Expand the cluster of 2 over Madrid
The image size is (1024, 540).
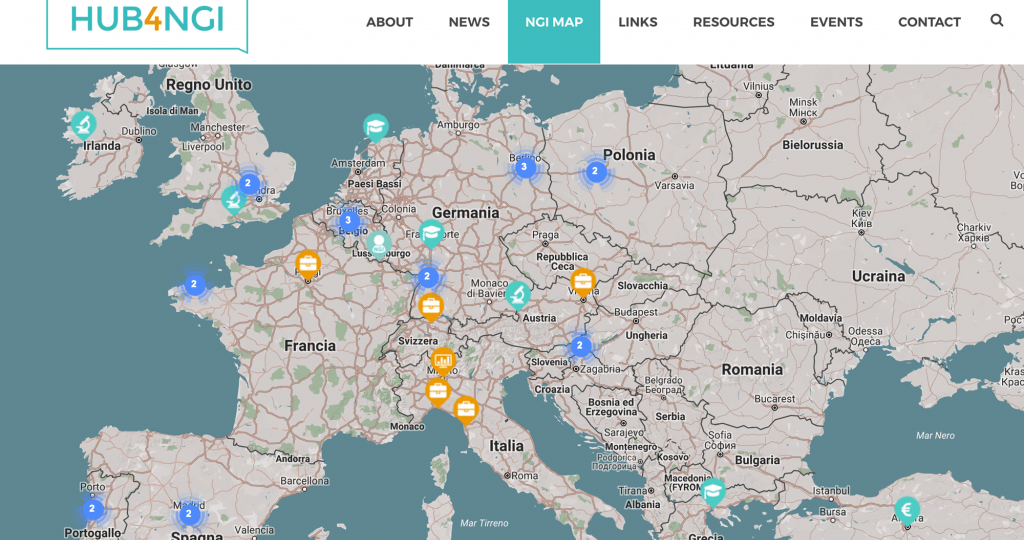click(x=189, y=515)
